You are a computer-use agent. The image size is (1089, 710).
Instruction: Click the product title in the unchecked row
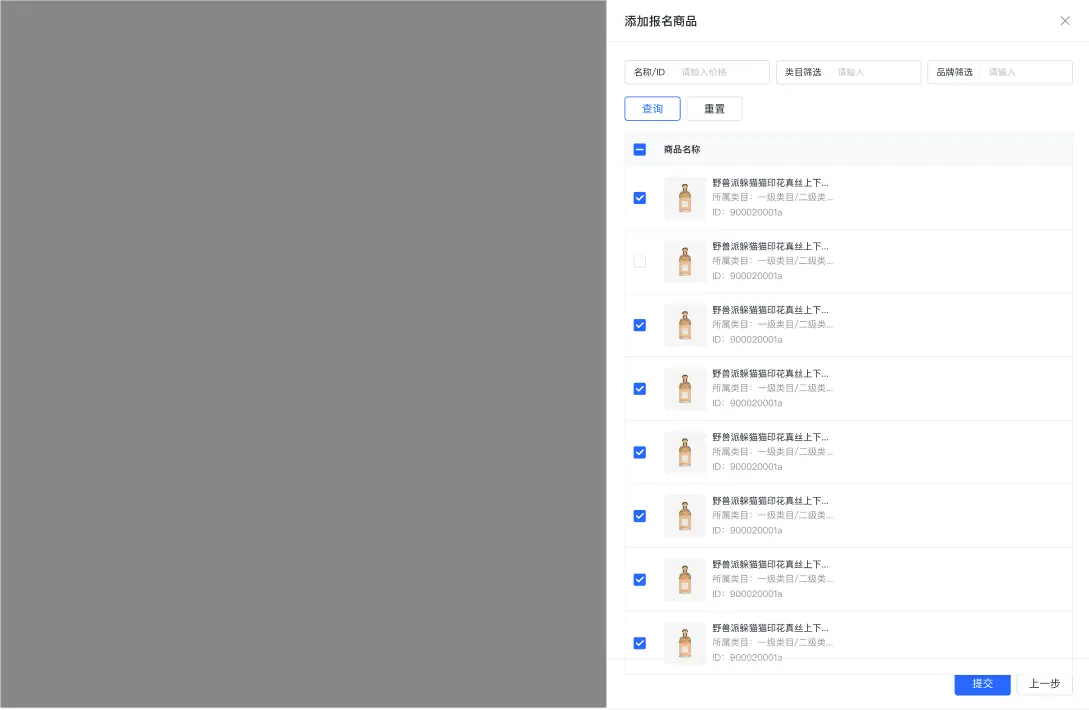pos(770,247)
